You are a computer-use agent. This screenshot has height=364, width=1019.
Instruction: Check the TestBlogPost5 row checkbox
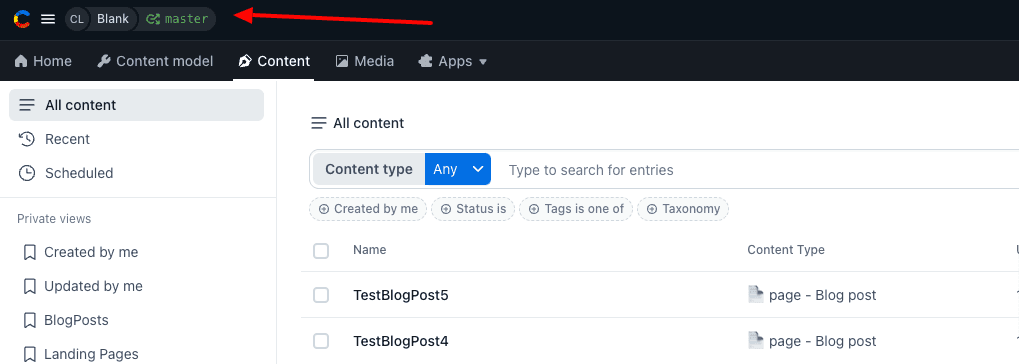coord(321,295)
